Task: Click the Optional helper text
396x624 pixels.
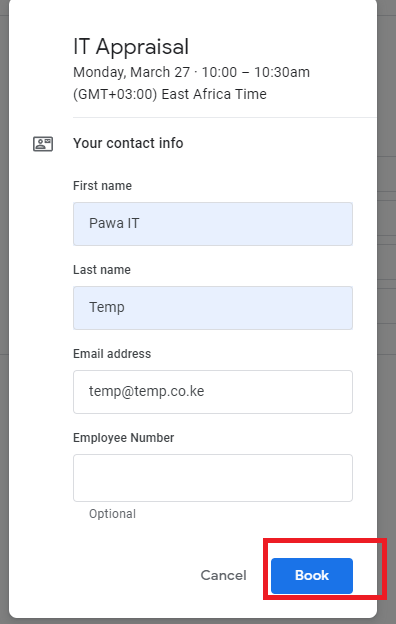Action: [112, 514]
